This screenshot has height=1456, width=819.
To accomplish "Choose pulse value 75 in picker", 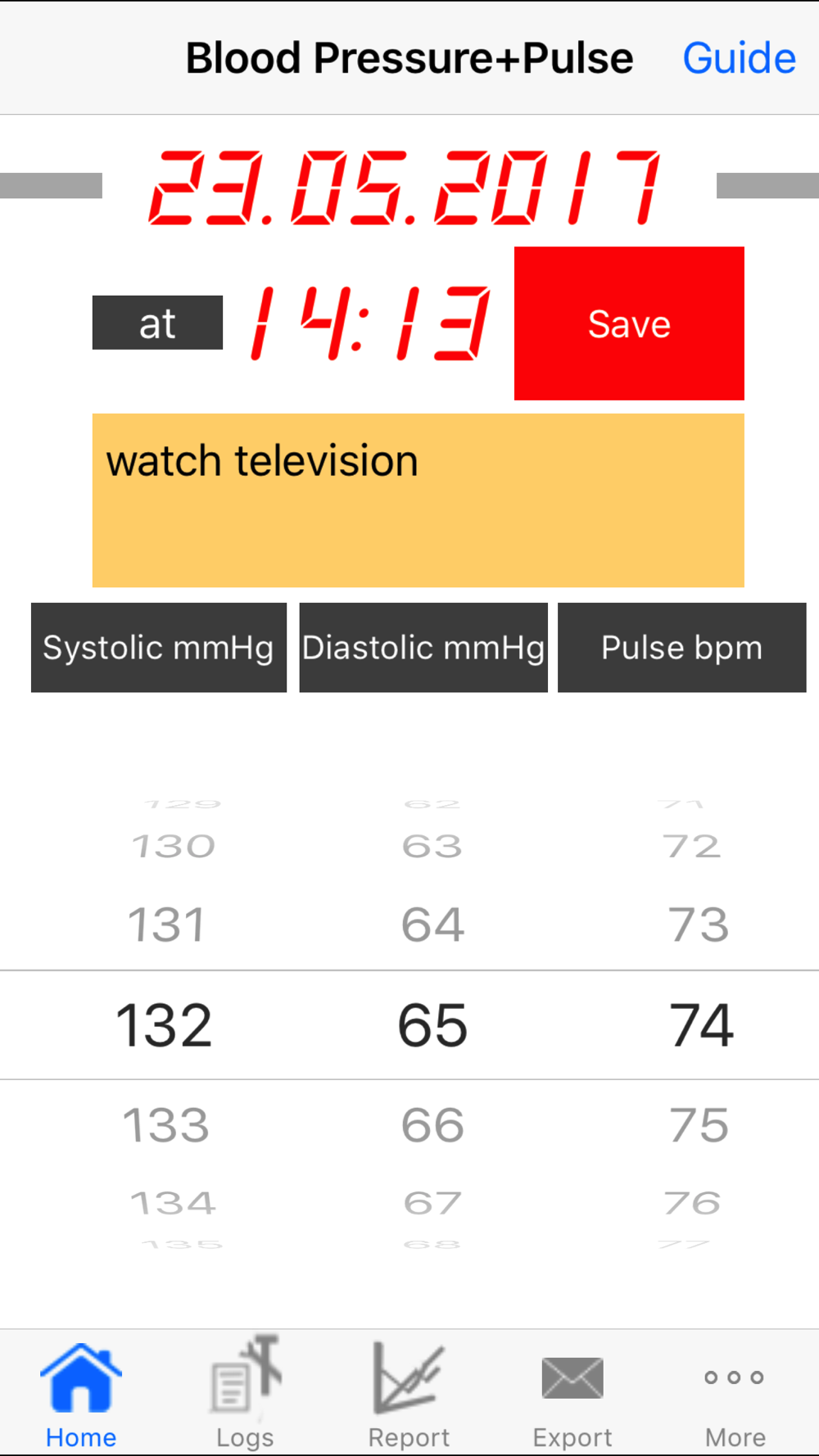I will [699, 1125].
